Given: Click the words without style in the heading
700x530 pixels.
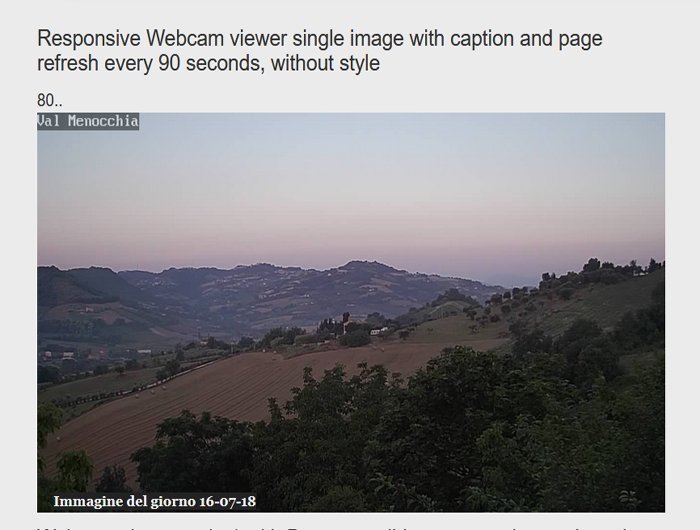Looking at the screenshot, I should (x=325, y=63).
